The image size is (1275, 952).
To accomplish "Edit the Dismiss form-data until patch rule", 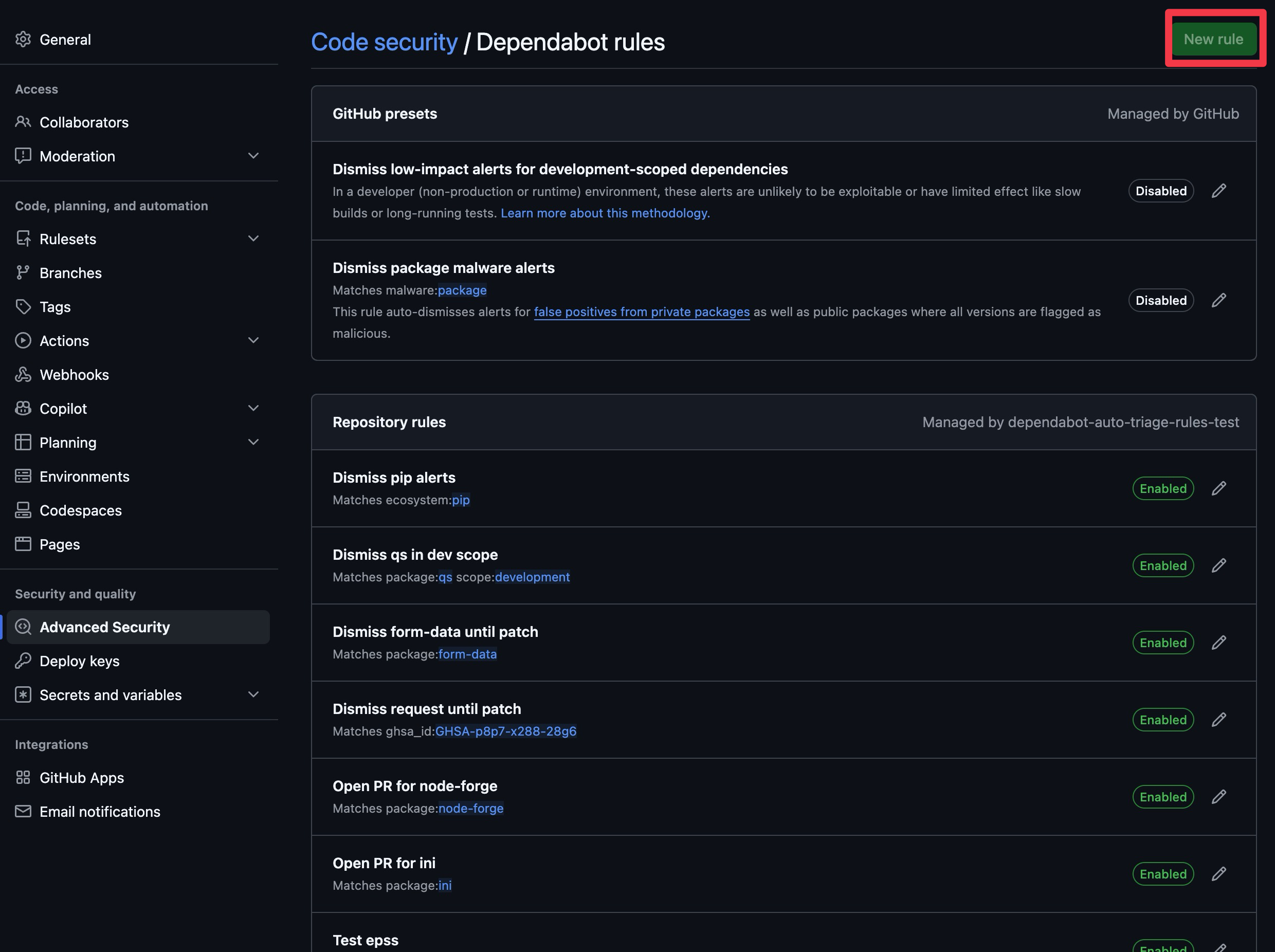I will coord(1219,643).
